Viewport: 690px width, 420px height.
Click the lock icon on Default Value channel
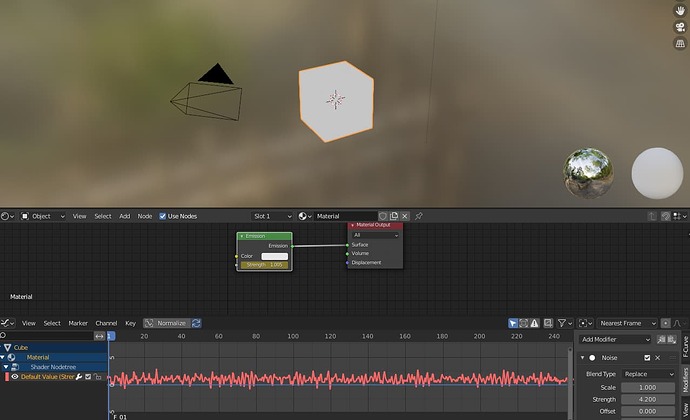[98, 377]
